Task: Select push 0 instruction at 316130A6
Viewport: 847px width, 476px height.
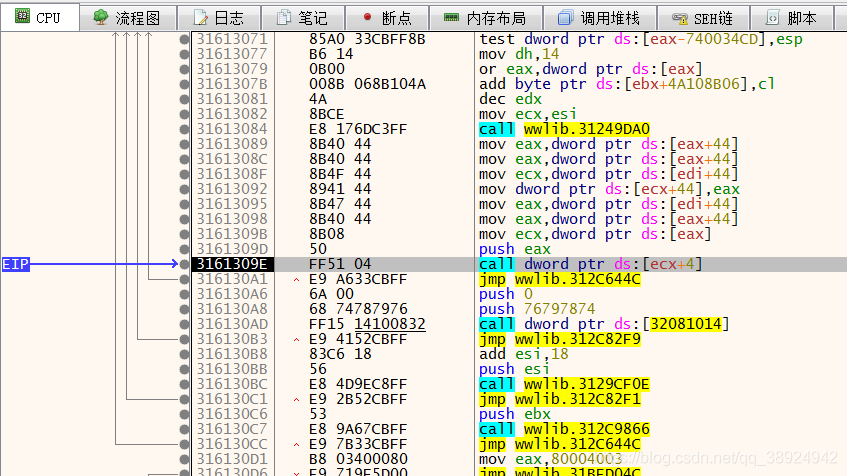Action: (x=506, y=294)
